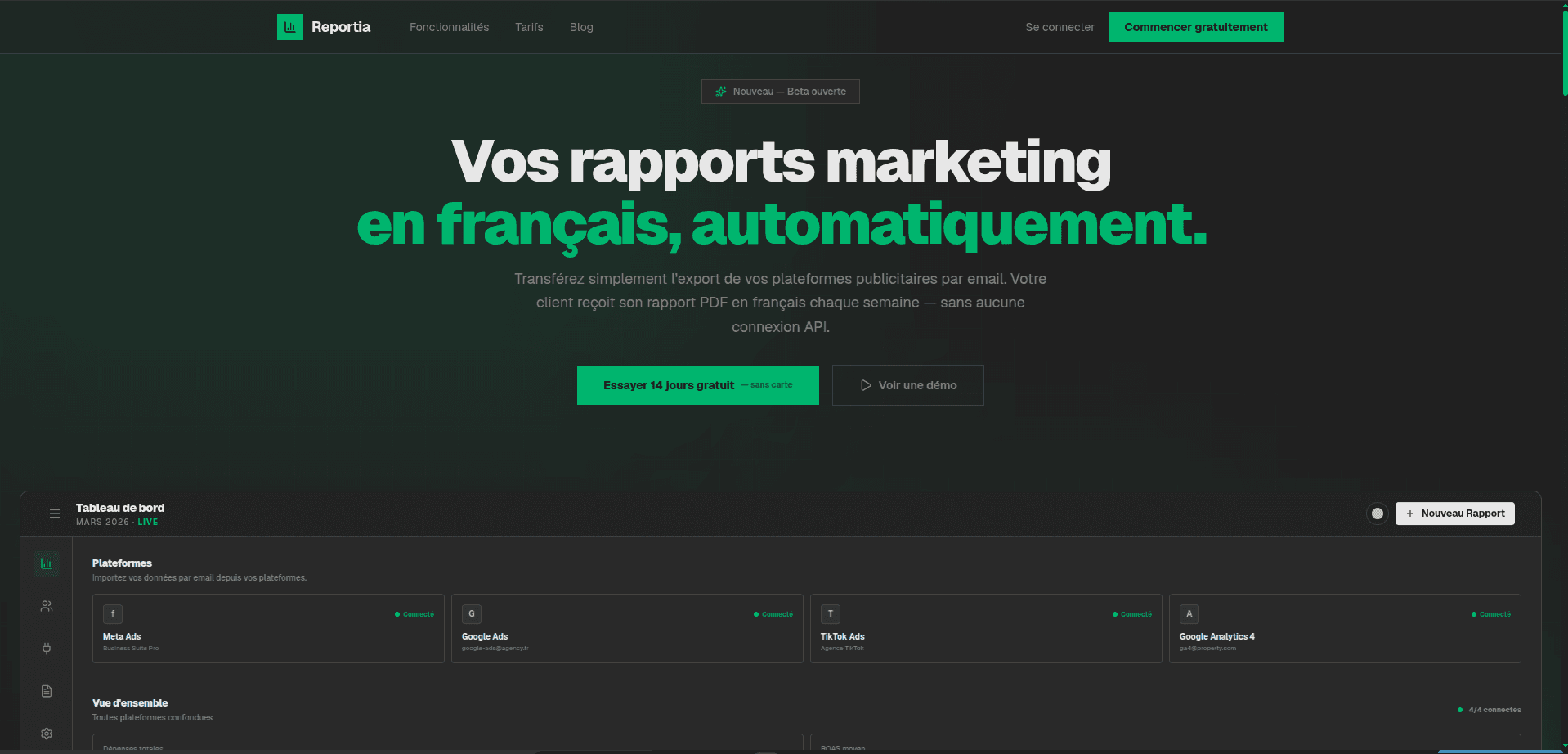Go to the Blog link
This screenshot has width=1568, height=754.
click(581, 27)
